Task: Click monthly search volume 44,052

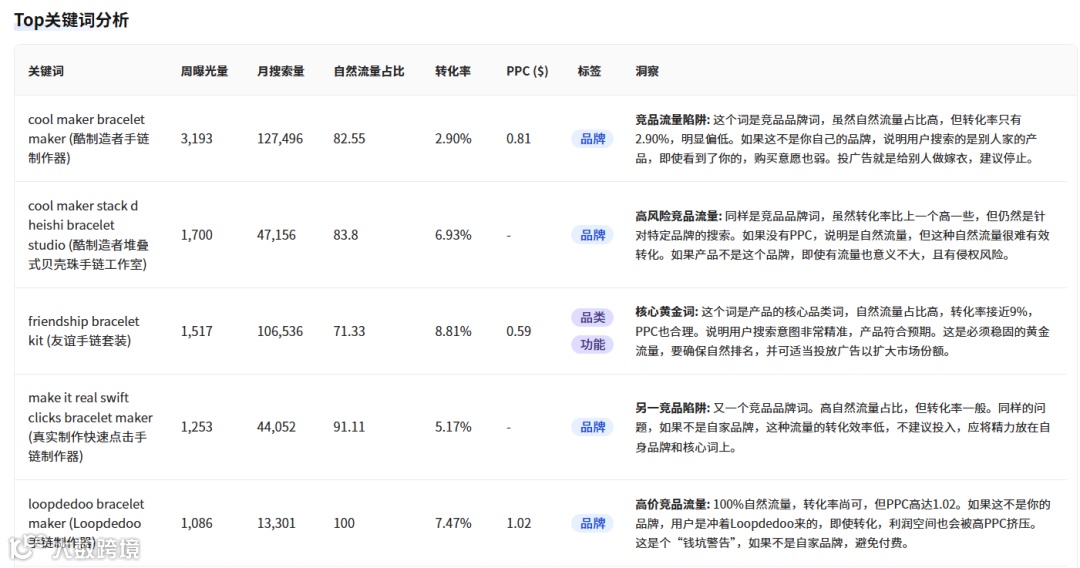Action: pos(276,427)
